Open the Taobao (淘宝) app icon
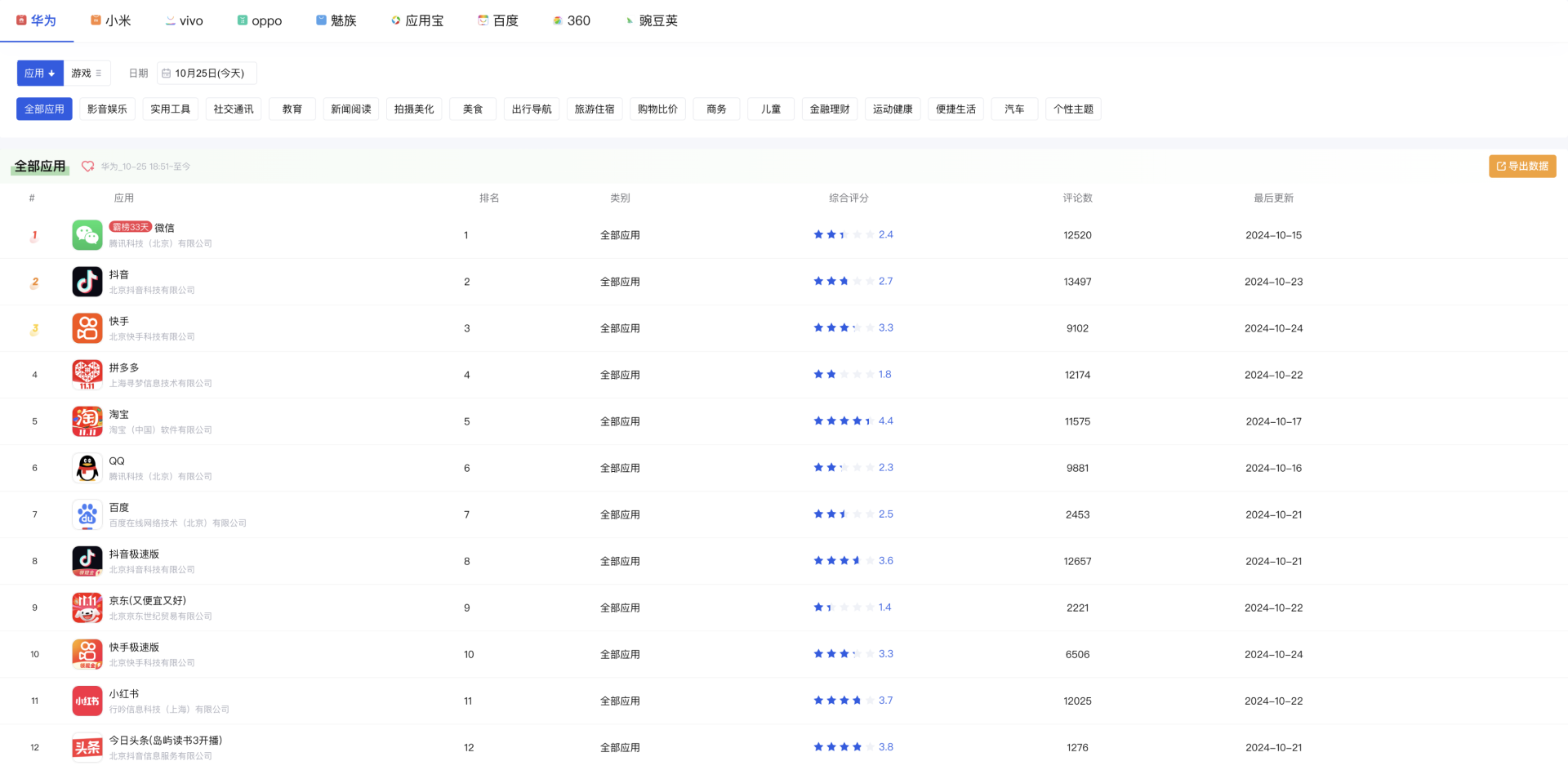 [x=87, y=421]
